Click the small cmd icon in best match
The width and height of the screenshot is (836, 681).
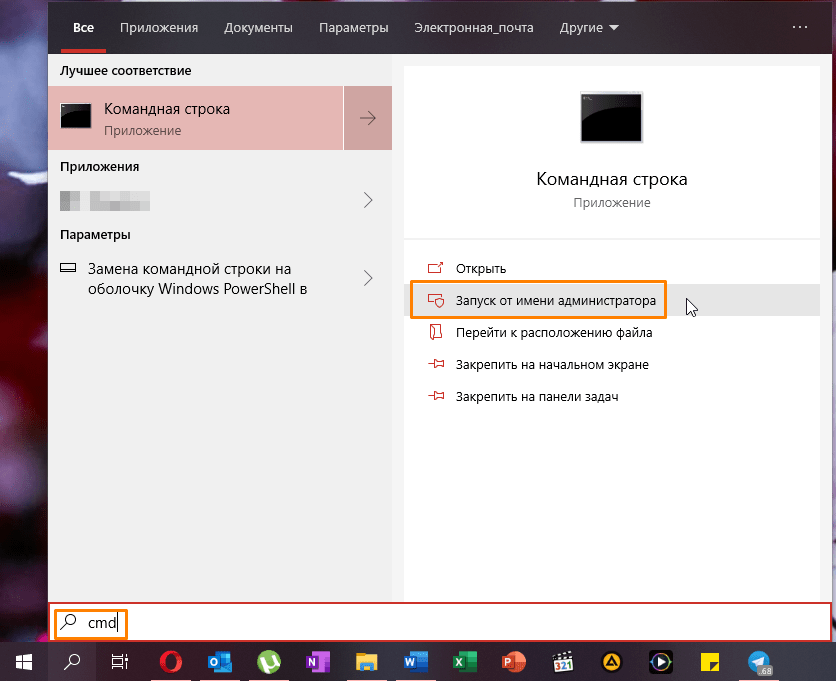coord(76,116)
